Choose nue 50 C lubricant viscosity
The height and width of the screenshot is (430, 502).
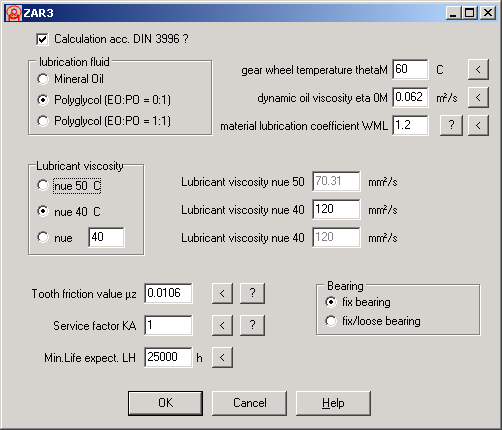click(43, 185)
